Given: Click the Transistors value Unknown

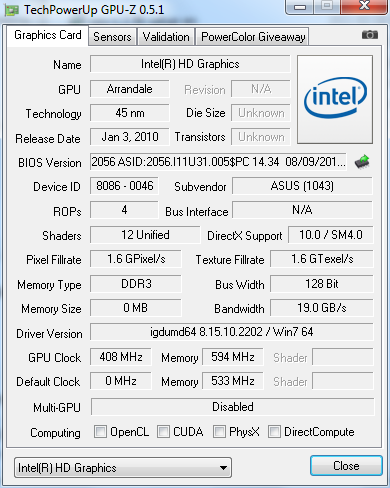Looking at the screenshot, I should coord(261,137).
